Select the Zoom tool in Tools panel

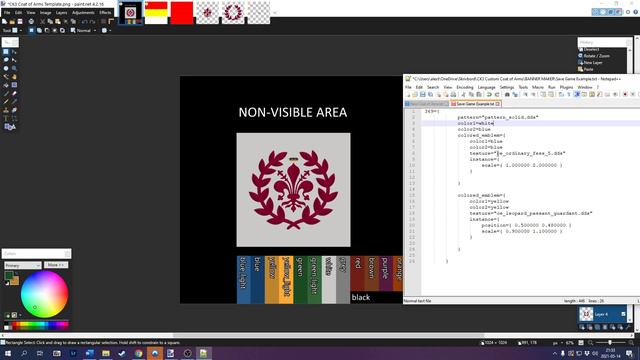(x=14, y=68)
